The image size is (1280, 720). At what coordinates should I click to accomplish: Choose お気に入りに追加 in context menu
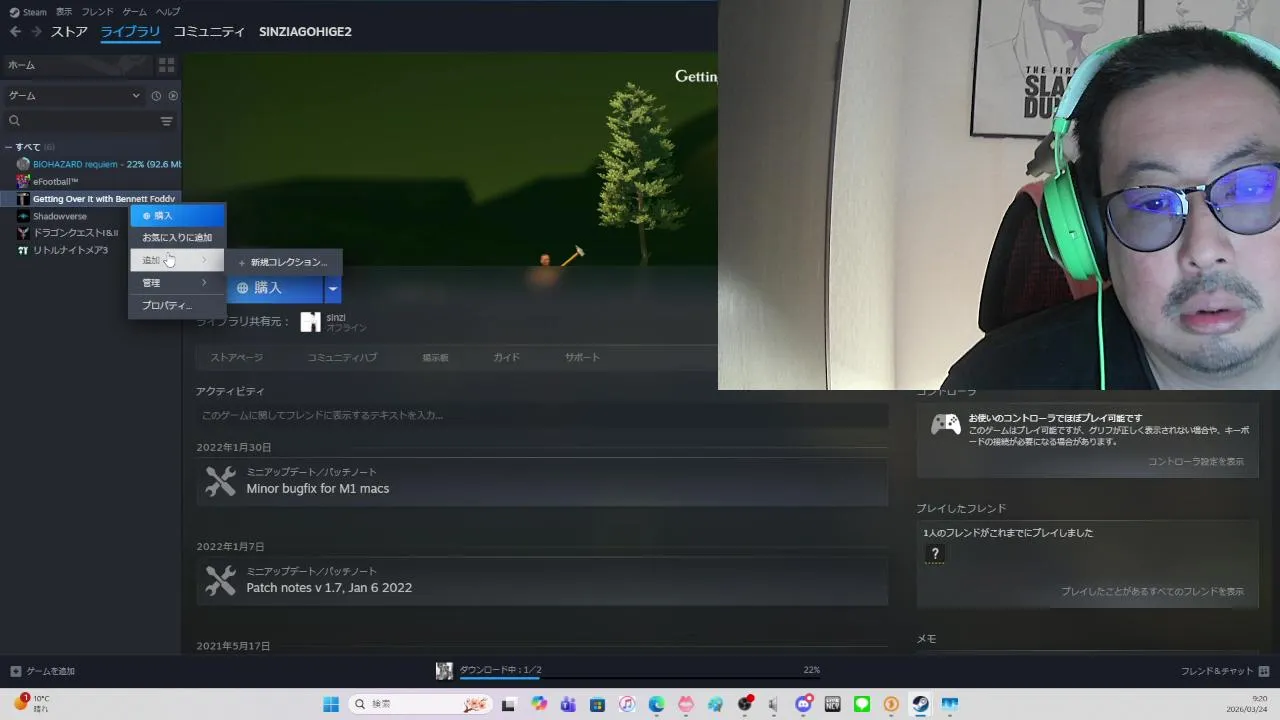[177, 238]
